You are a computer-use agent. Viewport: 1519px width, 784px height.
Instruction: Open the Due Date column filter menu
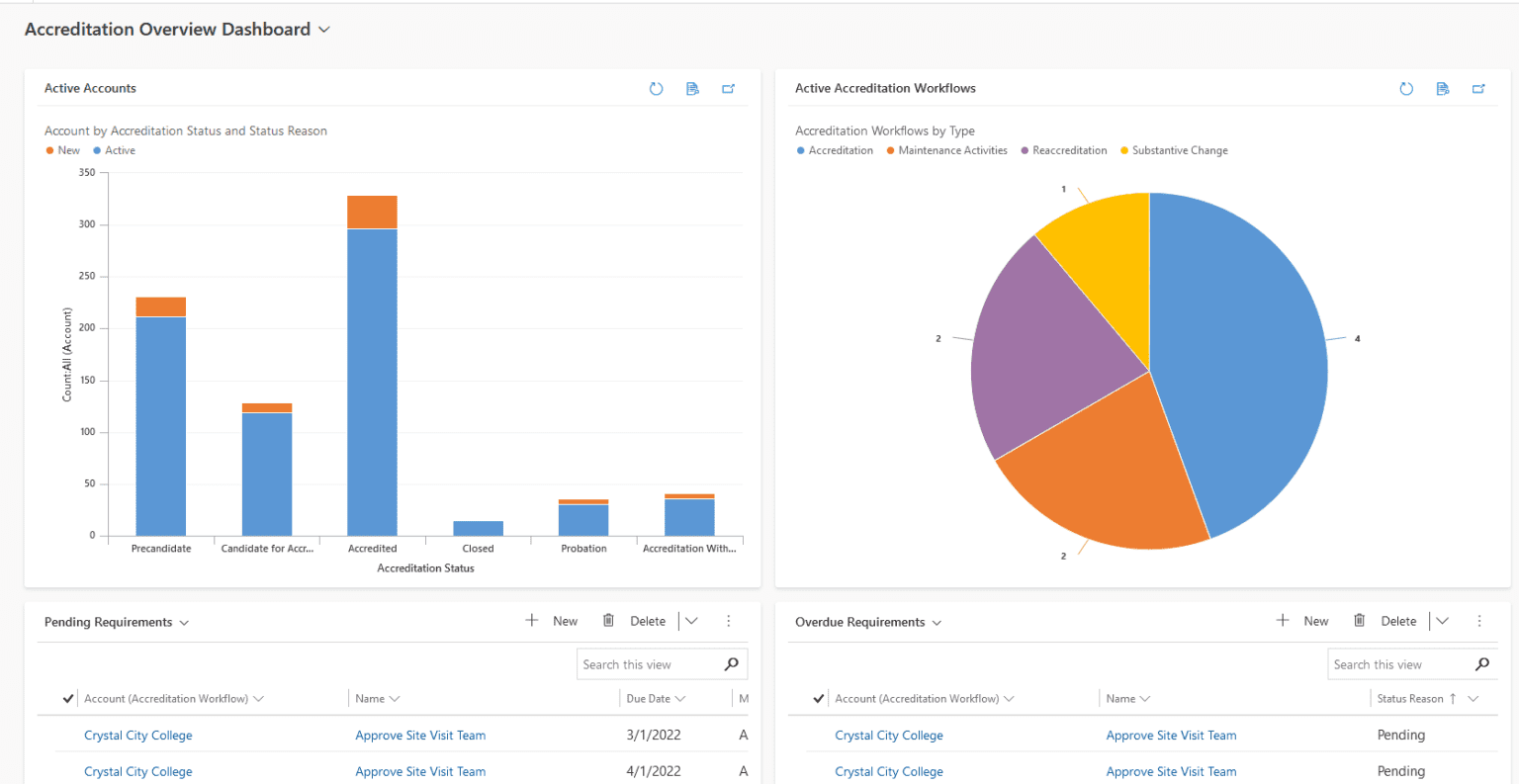click(x=680, y=698)
